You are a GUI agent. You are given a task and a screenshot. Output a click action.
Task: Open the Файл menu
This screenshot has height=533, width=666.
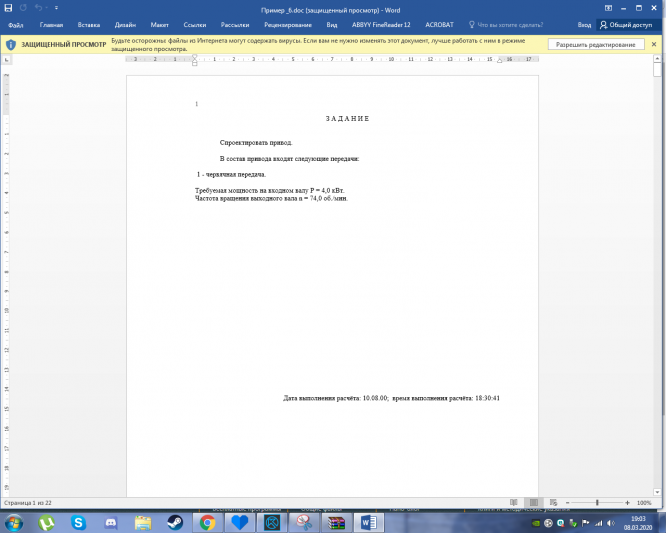coord(16,25)
